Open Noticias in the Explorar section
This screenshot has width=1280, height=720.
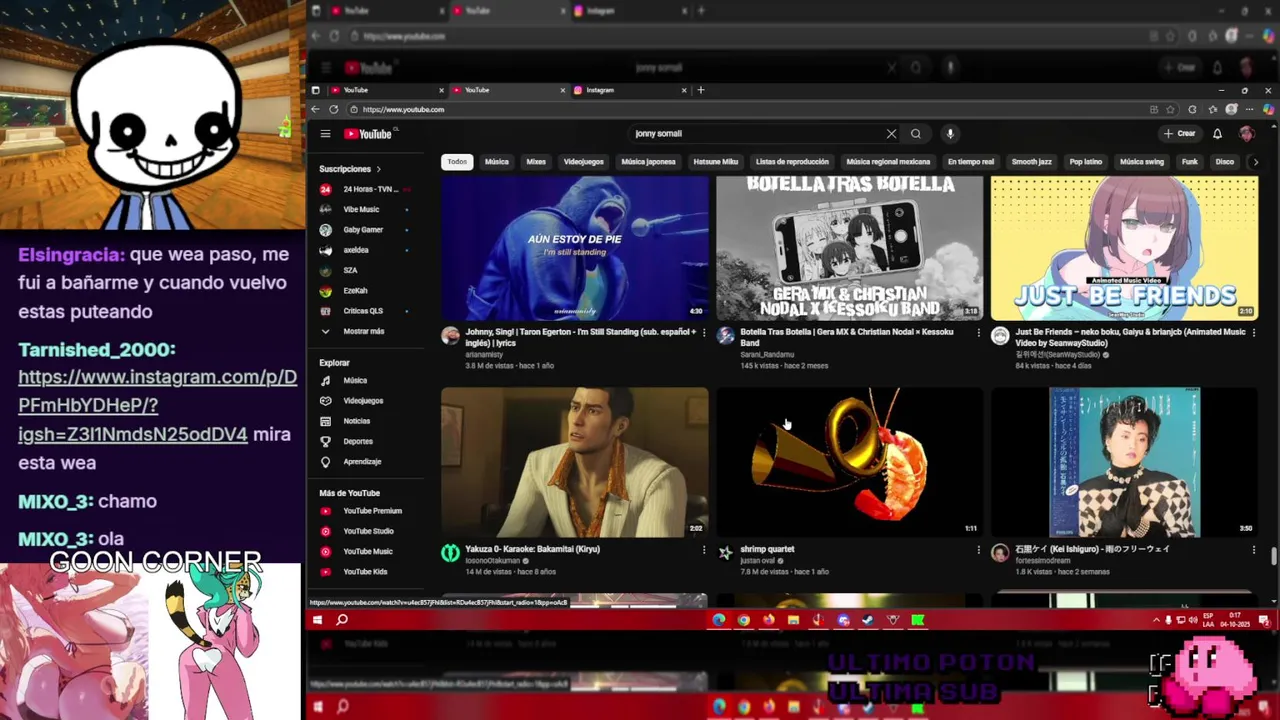pyautogui.click(x=364, y=421)
